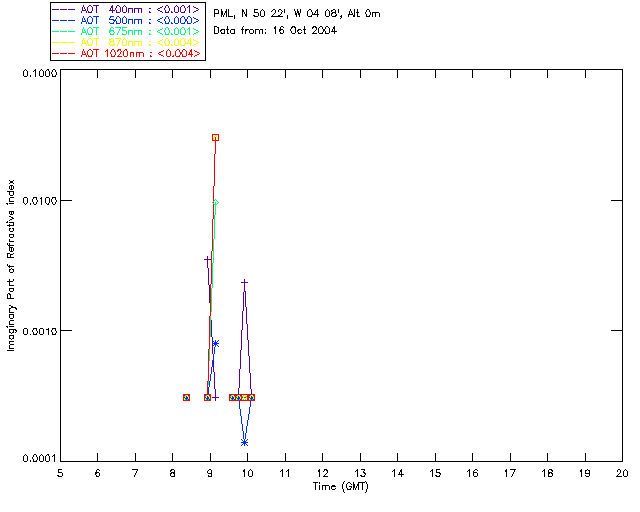640x512 pixels.
Task: Click the x-axis tick label 6
Action: click(98, 473)
